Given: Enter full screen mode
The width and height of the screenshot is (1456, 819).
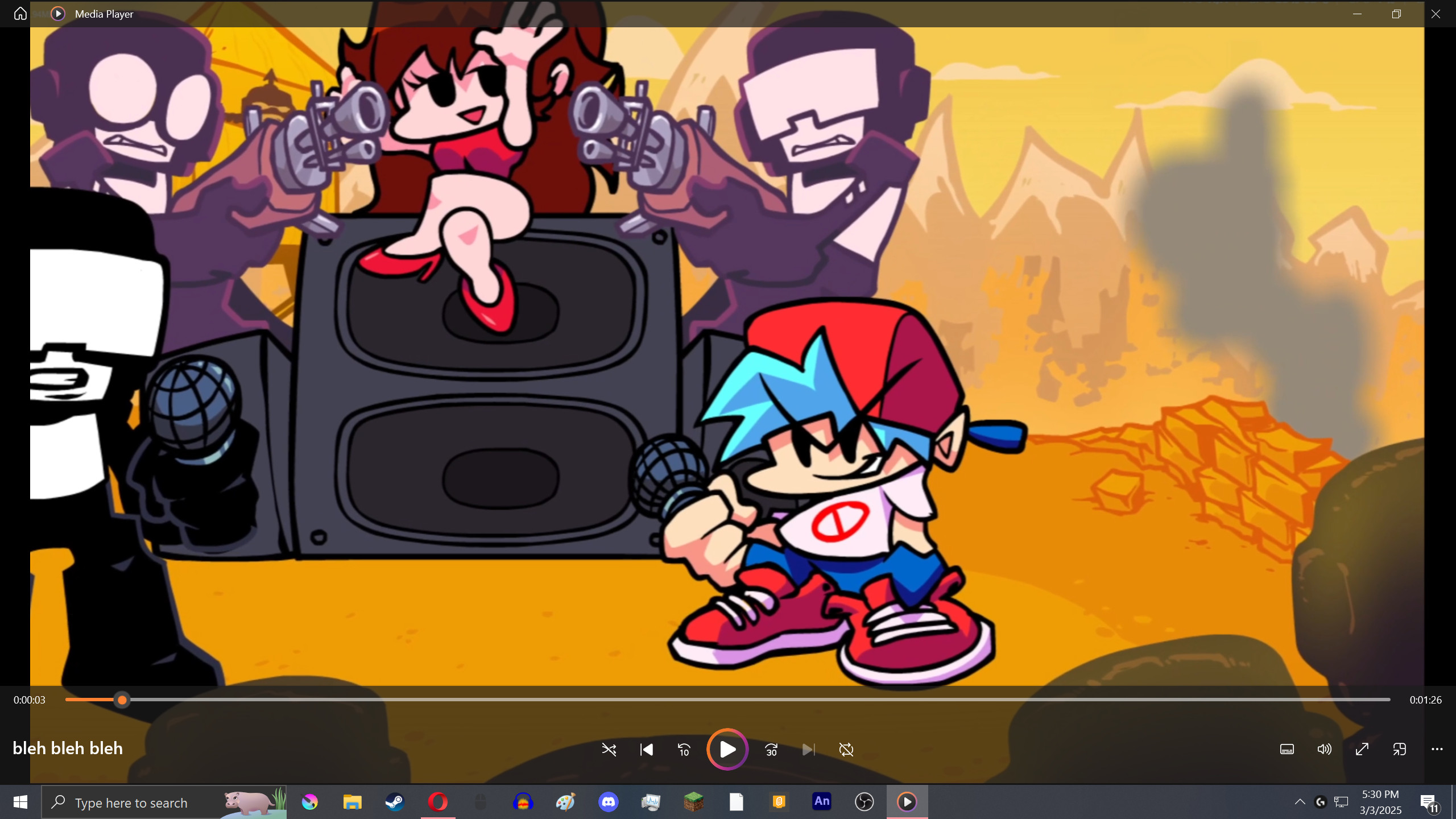Looking at the screenshot, I should tap(1362, 749).
